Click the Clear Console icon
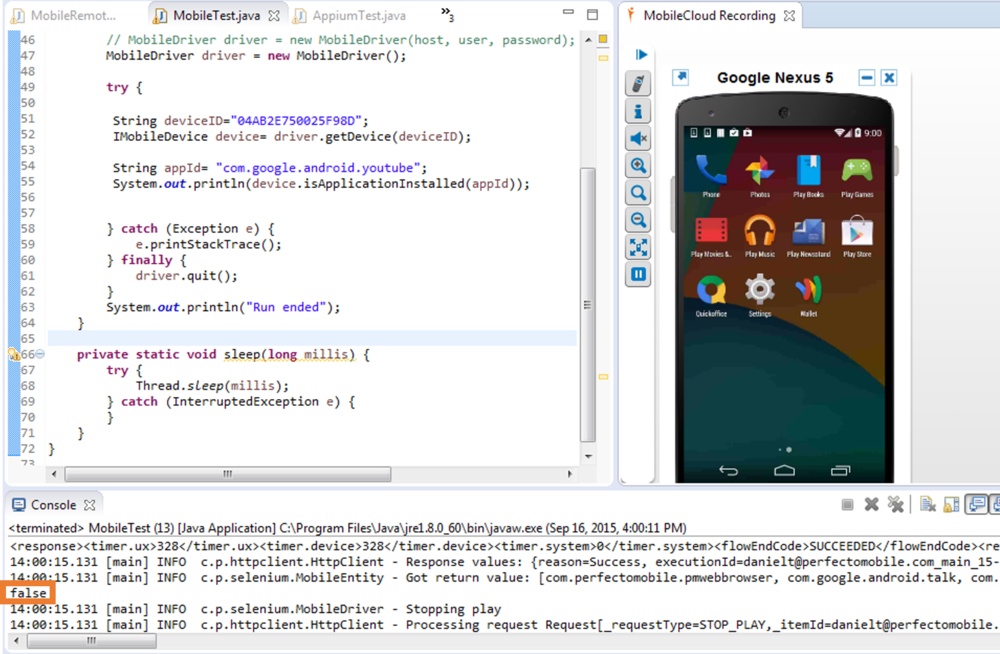This screenshot has height=654, width=1000. [927, 505]
